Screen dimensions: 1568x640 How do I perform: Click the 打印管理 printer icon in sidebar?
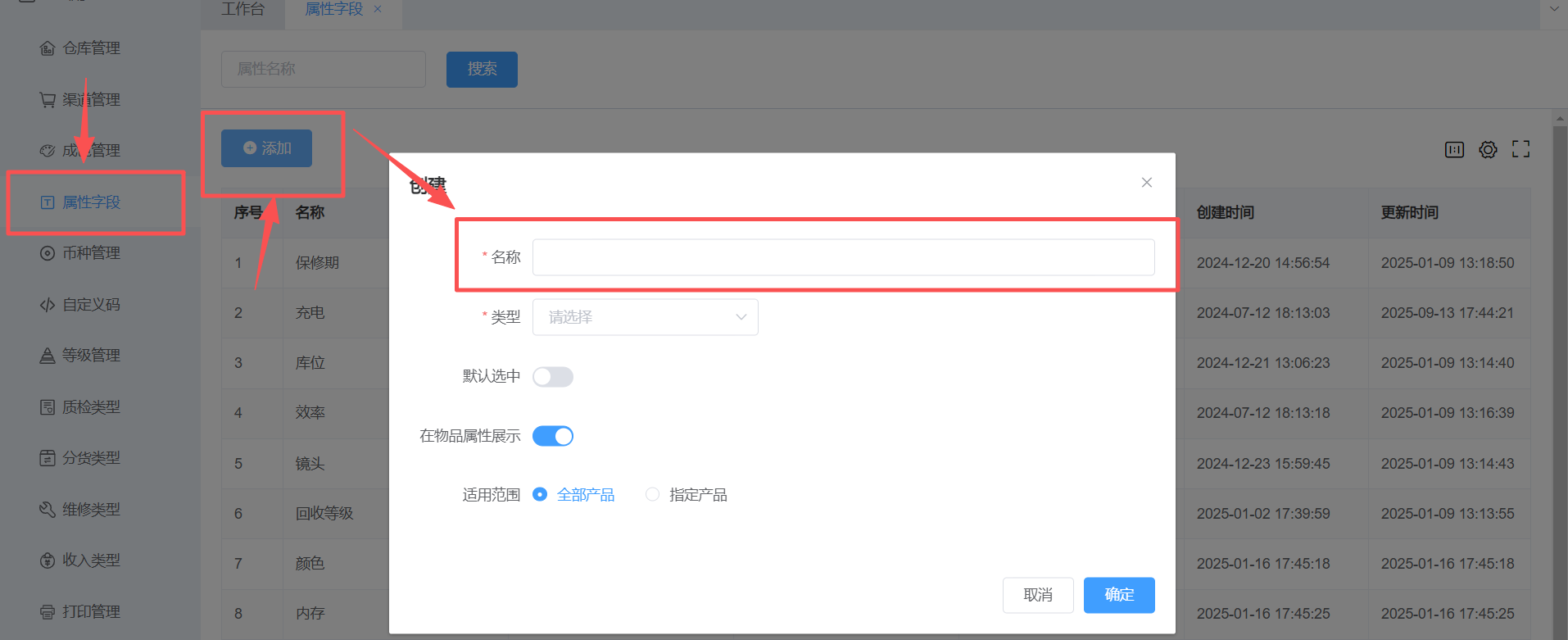48,612
